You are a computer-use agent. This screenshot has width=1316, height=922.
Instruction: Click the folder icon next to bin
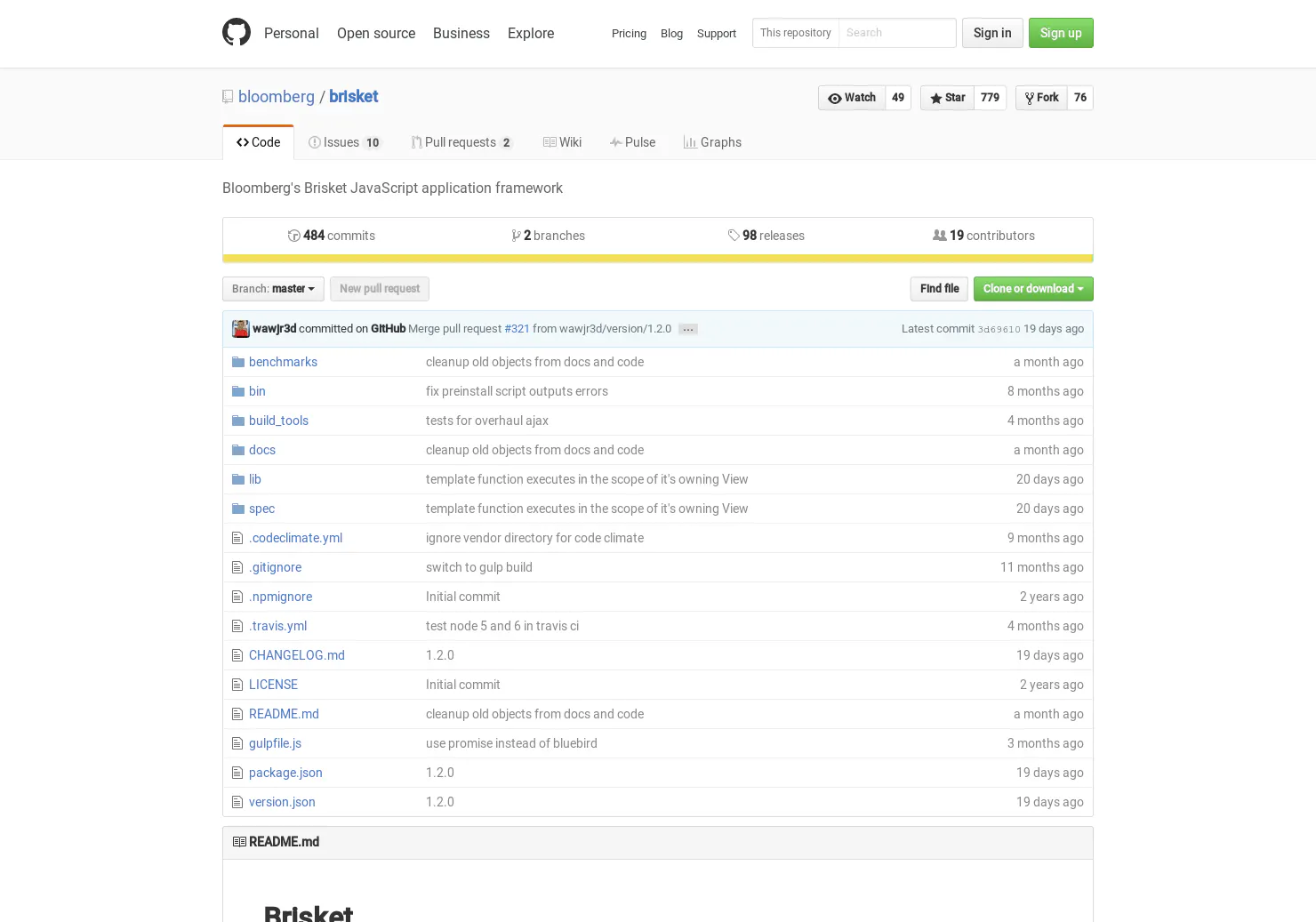pos(237,391)
